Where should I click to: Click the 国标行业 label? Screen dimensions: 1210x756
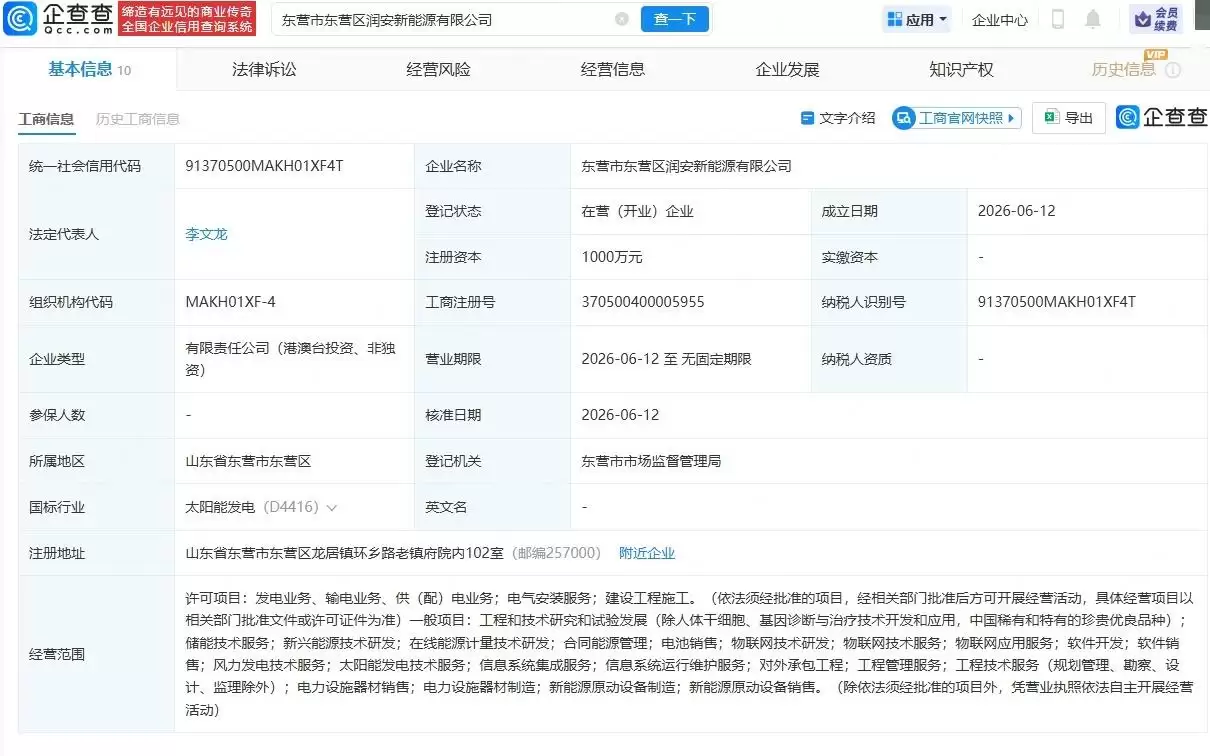57,507
